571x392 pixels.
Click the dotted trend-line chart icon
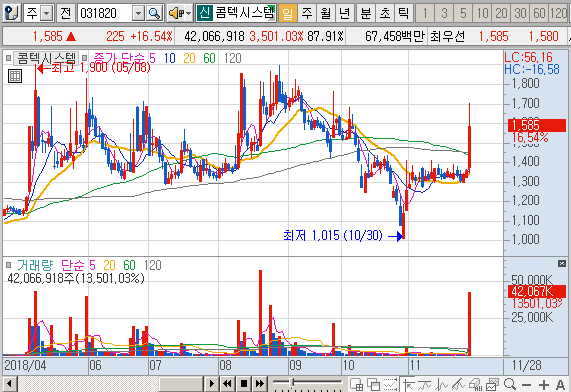[x=390, y=384]
